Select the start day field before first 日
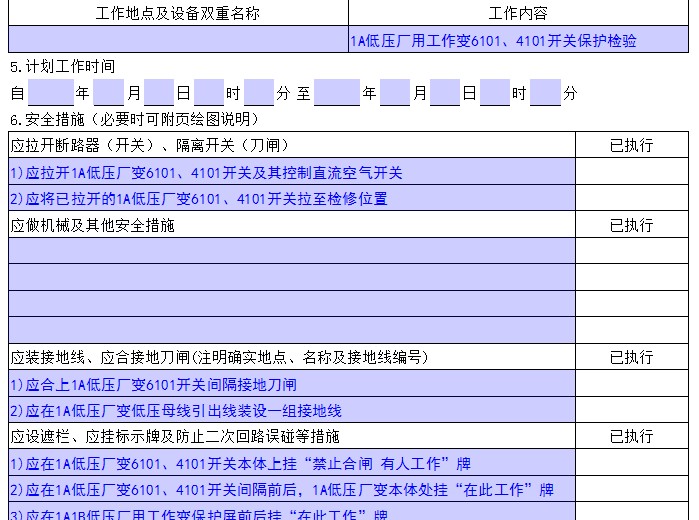 click(159, 93)
